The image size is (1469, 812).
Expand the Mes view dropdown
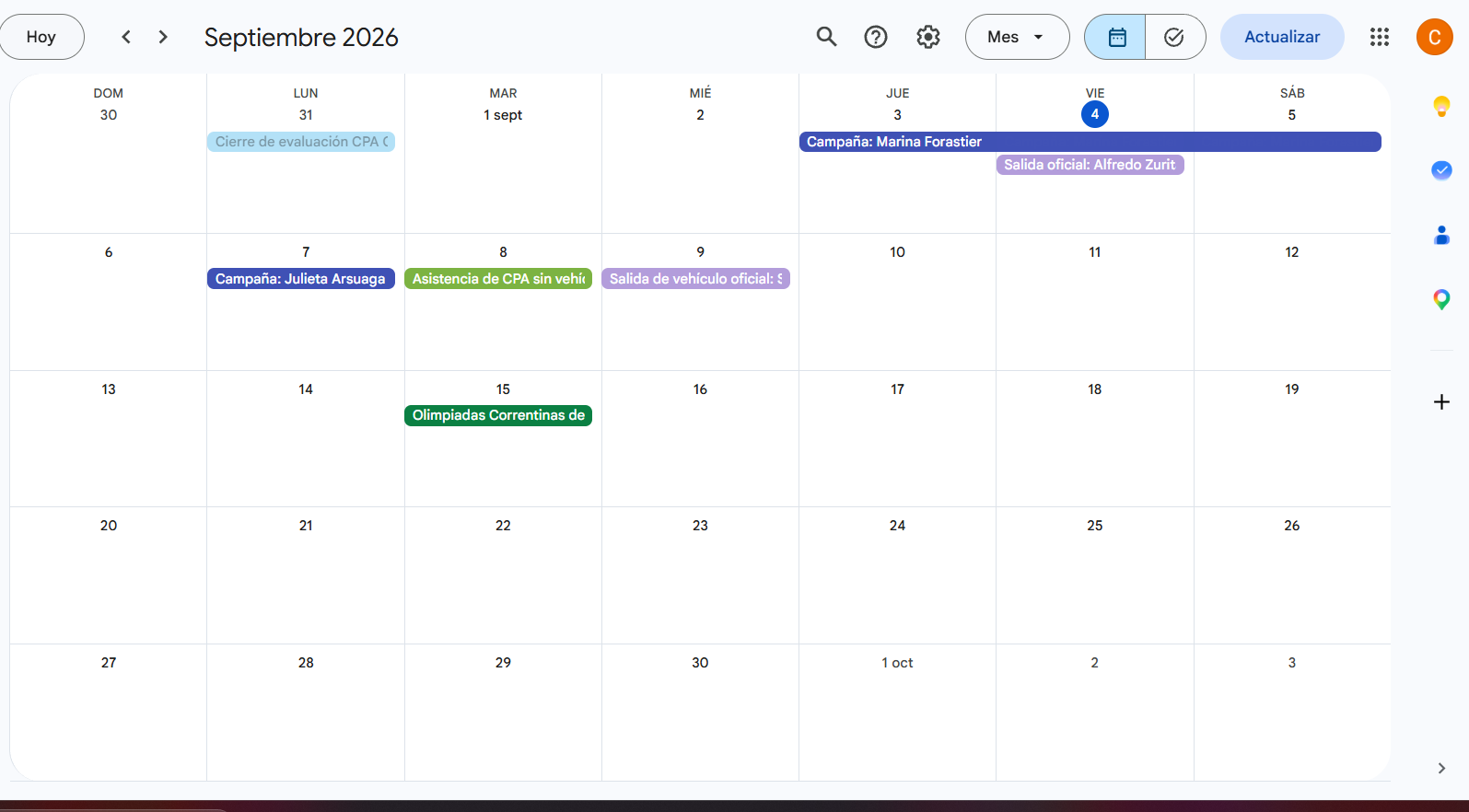[1017, 37]
